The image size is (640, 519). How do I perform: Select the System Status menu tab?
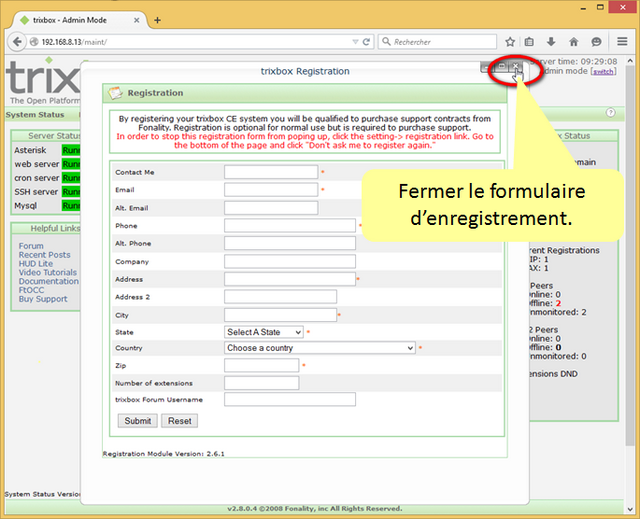point(35,115)
